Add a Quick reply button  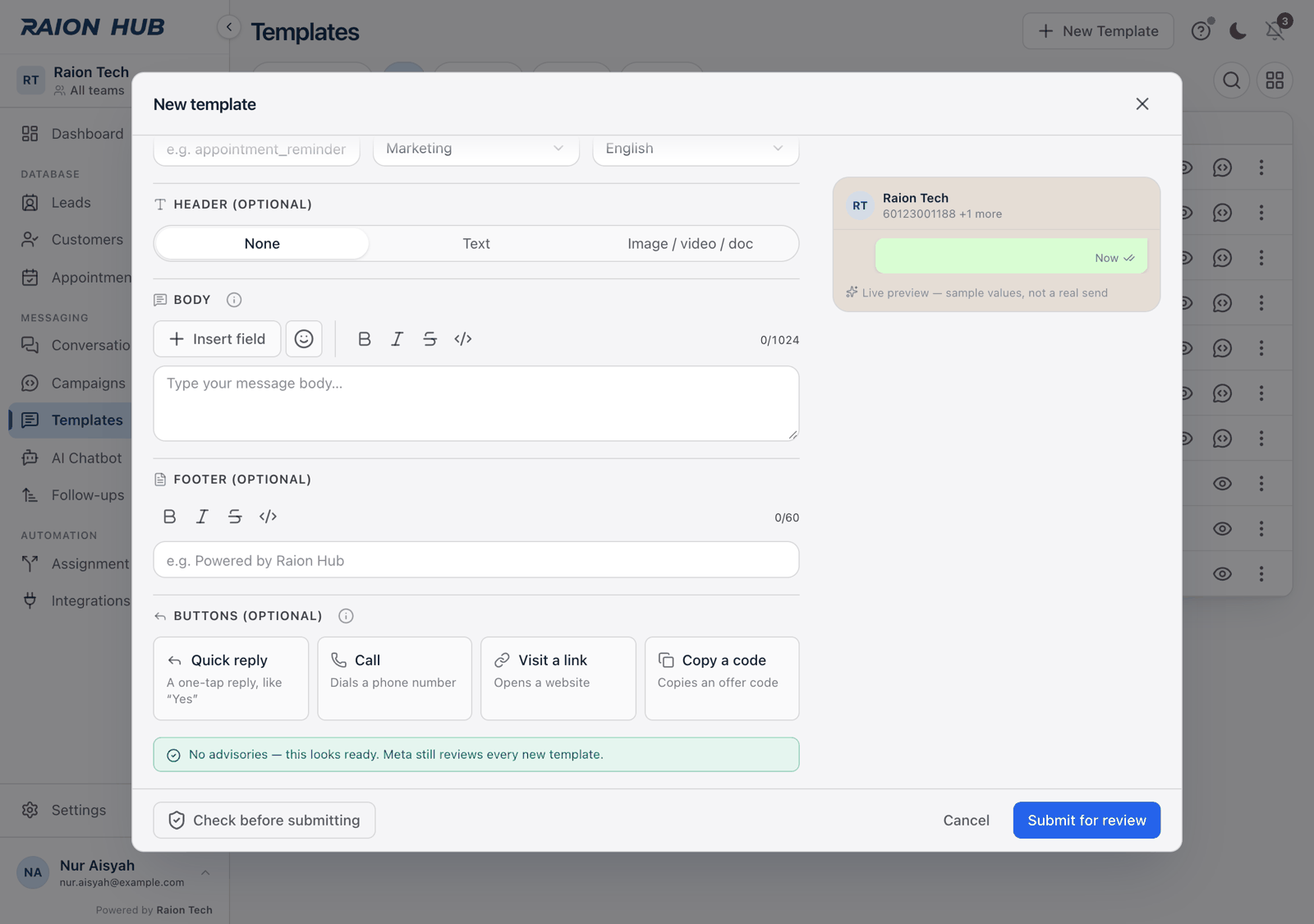click(231, 678)
